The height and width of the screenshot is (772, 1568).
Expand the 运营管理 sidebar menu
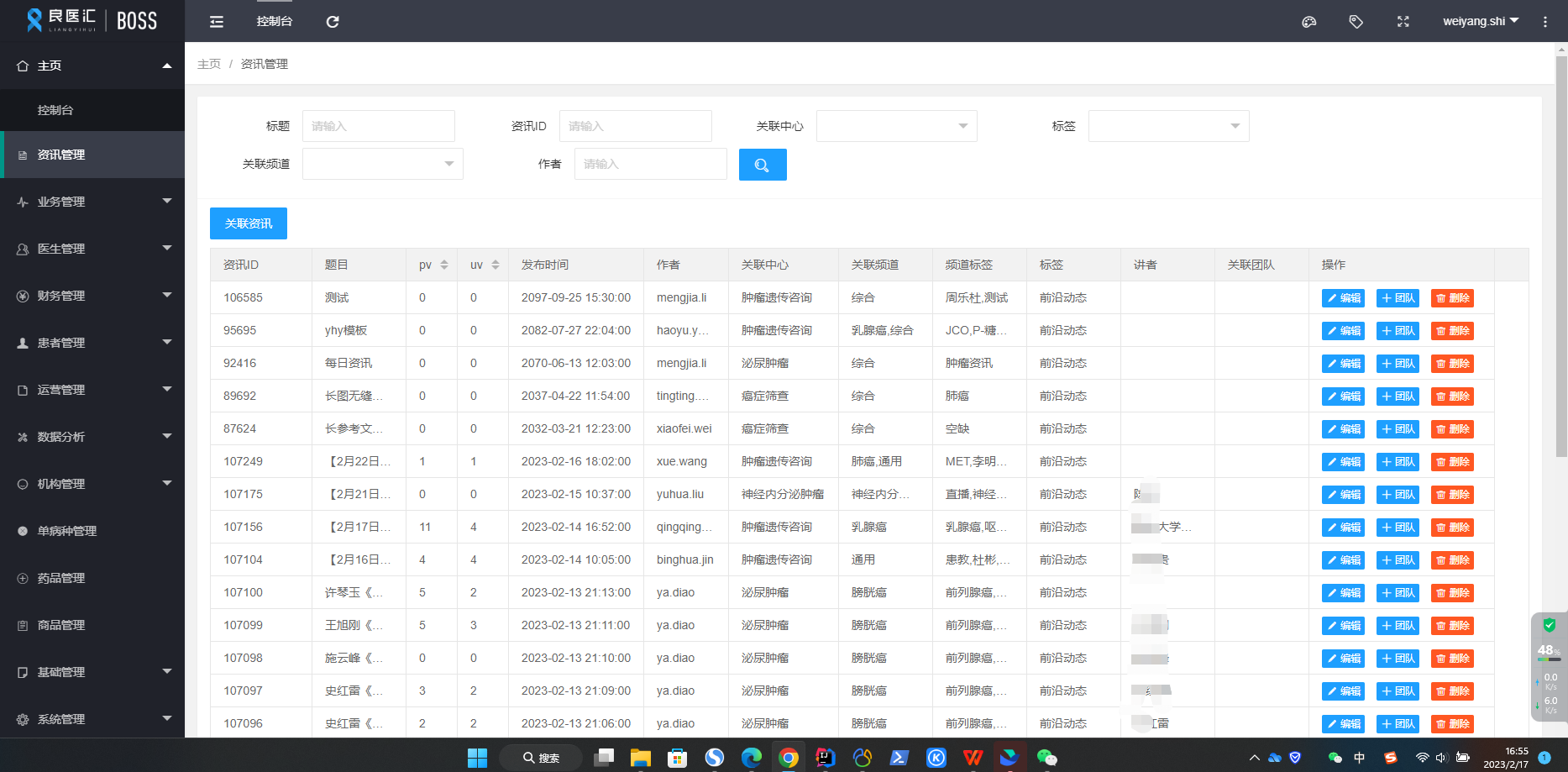click(x=92, y=390)
